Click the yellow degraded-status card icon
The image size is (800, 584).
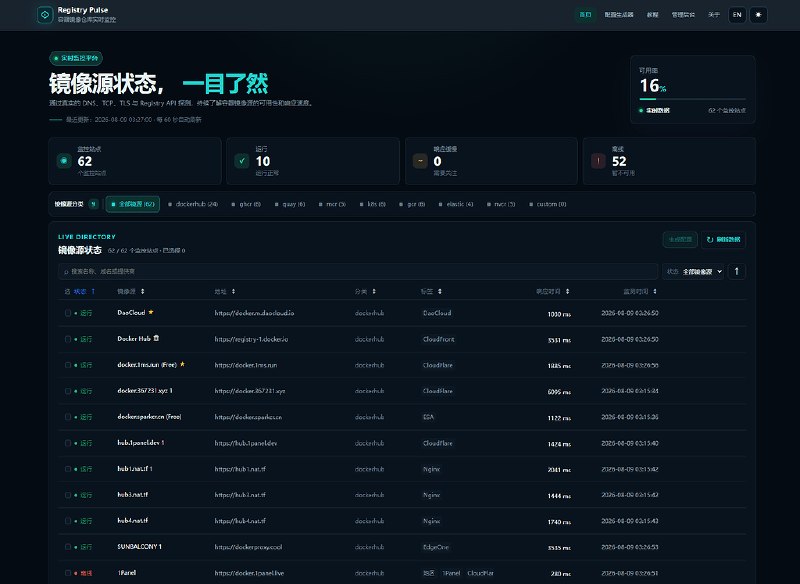(420, 161)
